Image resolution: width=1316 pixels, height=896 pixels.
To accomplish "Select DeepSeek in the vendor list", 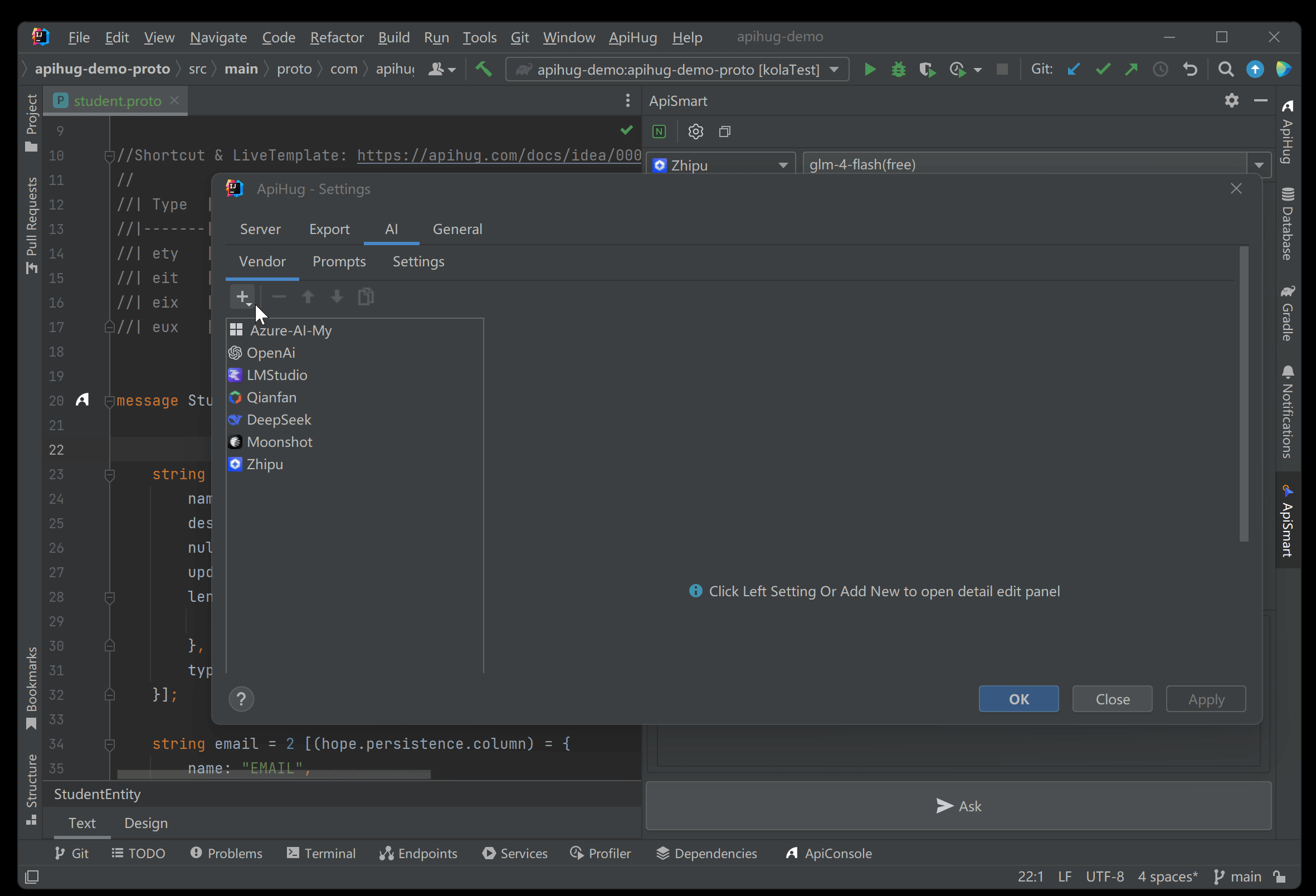I will [279, 420].
